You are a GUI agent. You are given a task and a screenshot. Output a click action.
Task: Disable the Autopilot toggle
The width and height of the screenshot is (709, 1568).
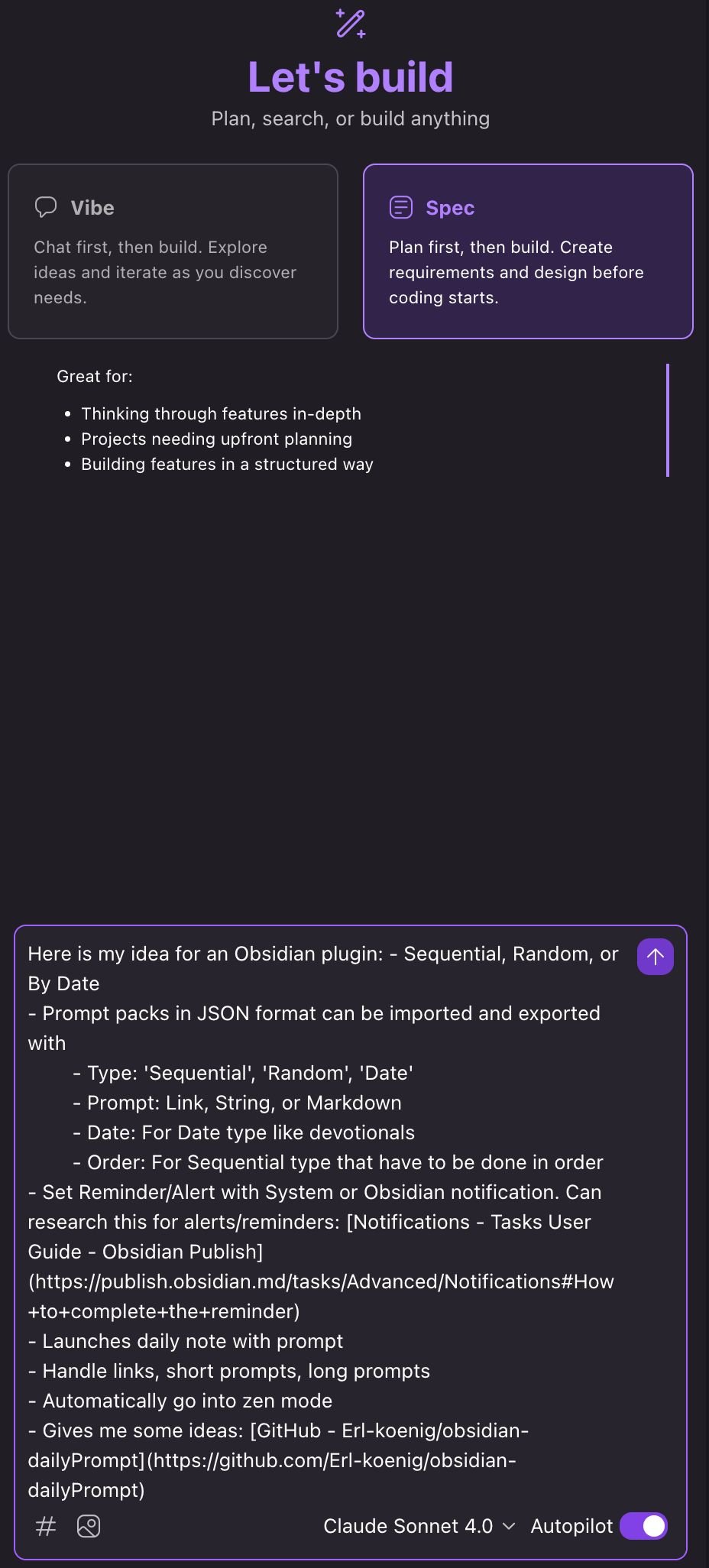click(643, 1526)
